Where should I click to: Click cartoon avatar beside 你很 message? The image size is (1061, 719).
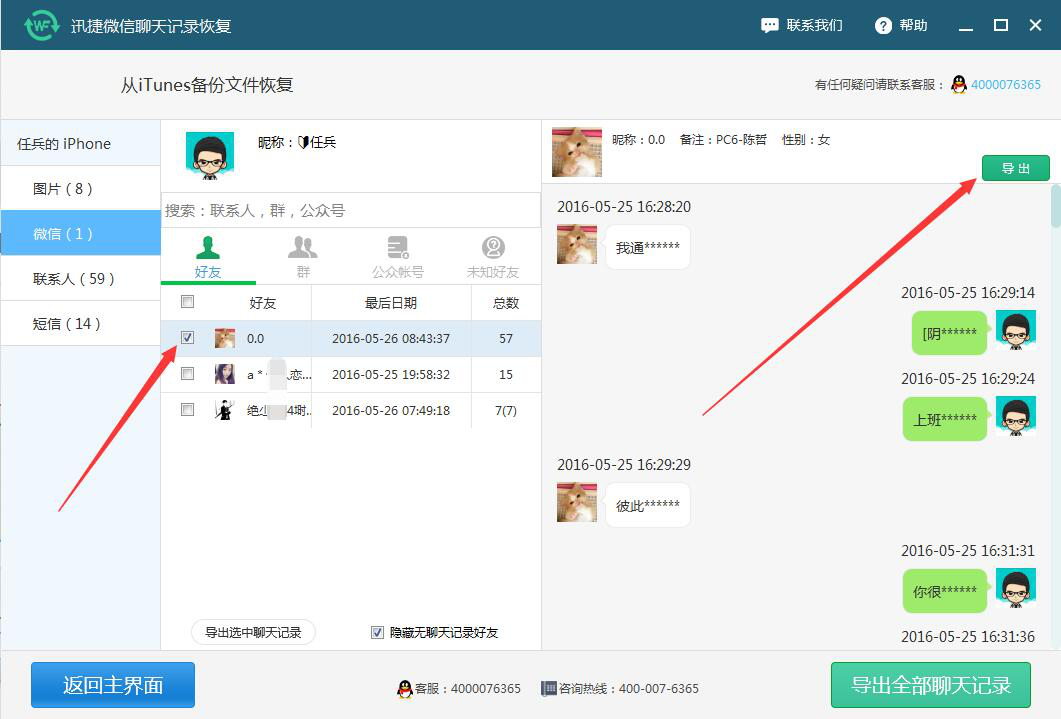tap(1016, 588)
